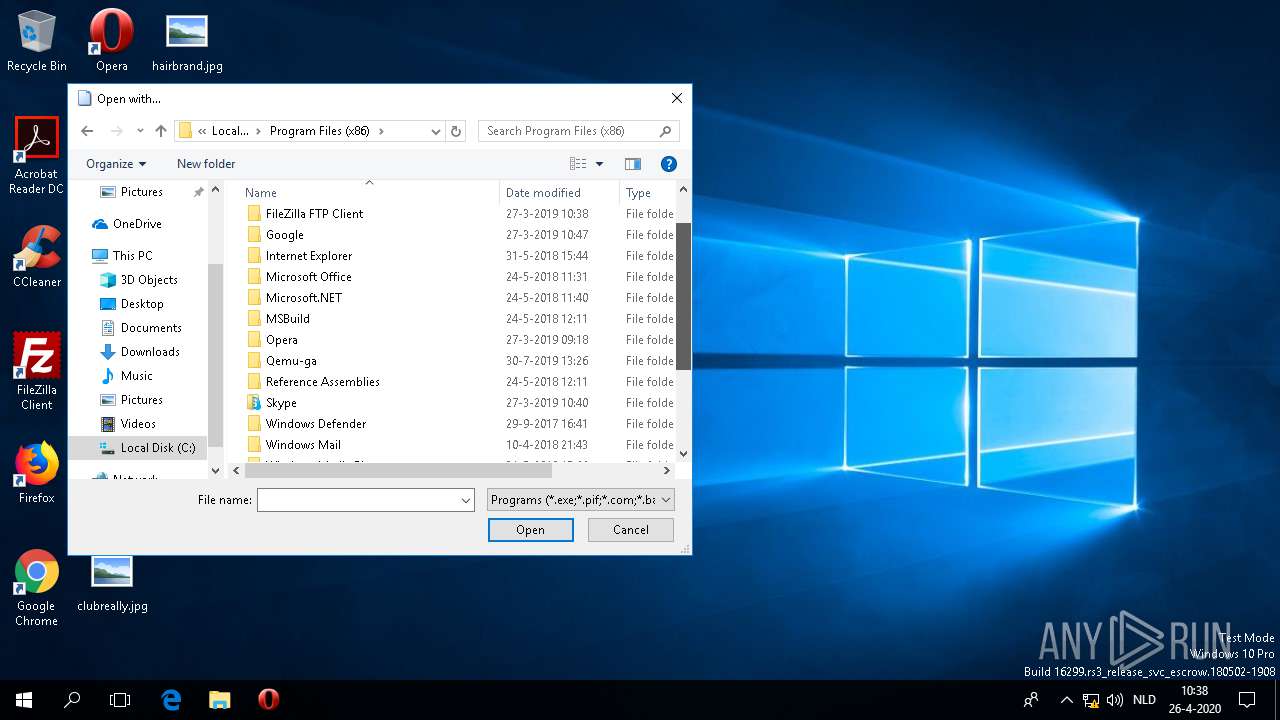Open taskbar search
Screen dimensions: 1280x720
[72, 700]
